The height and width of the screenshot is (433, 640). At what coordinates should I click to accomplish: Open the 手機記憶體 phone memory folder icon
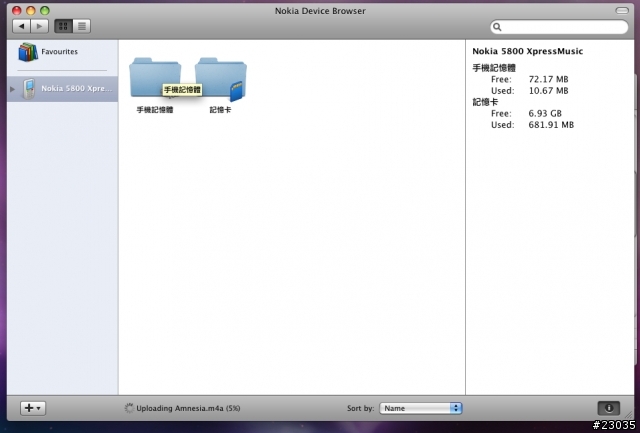tap(155, 78)
